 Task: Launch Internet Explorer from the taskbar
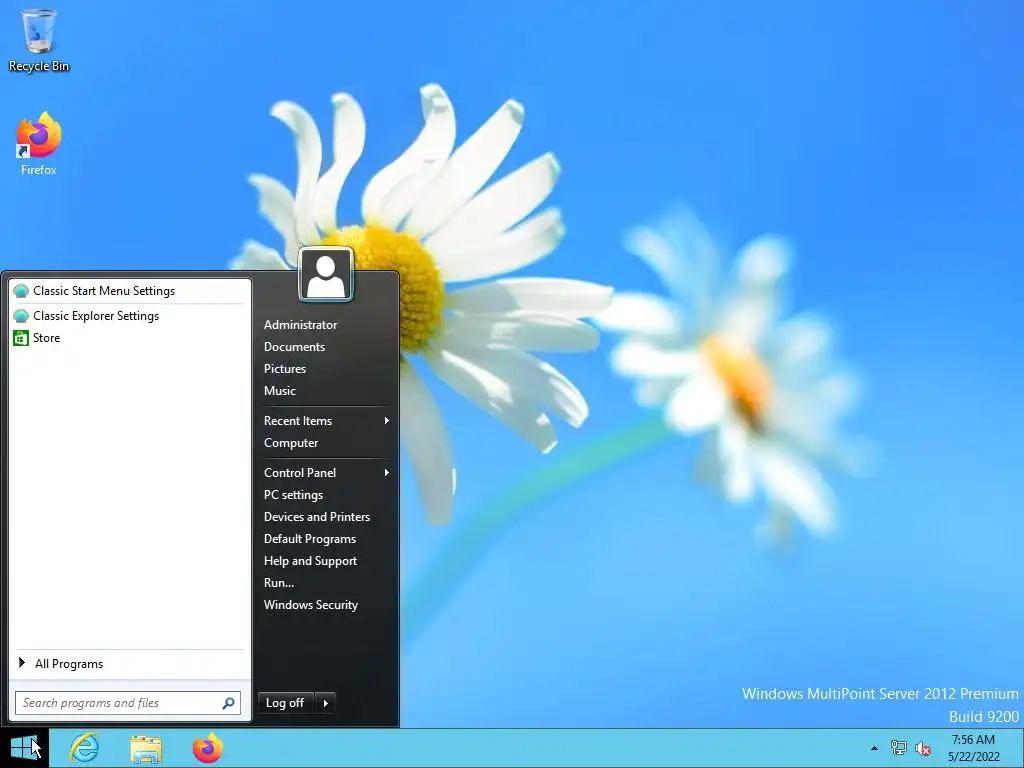click(84, 748)
